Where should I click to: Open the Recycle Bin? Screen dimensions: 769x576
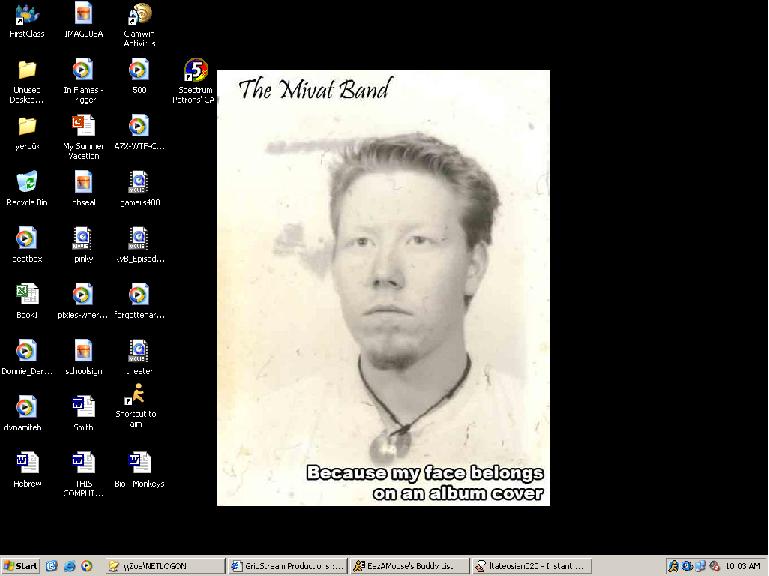[x=26, y=183]
